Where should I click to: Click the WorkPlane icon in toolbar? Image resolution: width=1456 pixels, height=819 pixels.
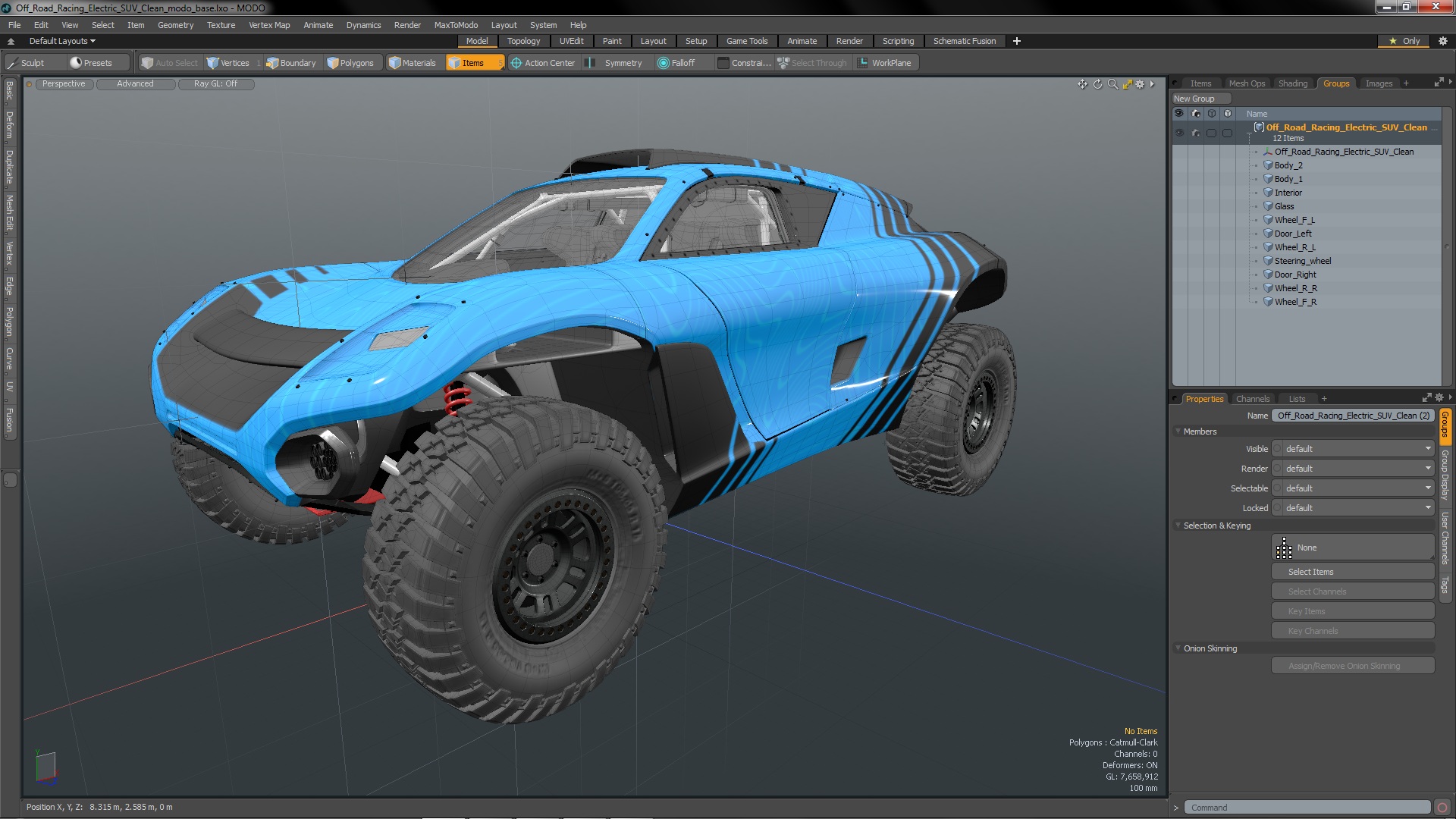[863, 63]
